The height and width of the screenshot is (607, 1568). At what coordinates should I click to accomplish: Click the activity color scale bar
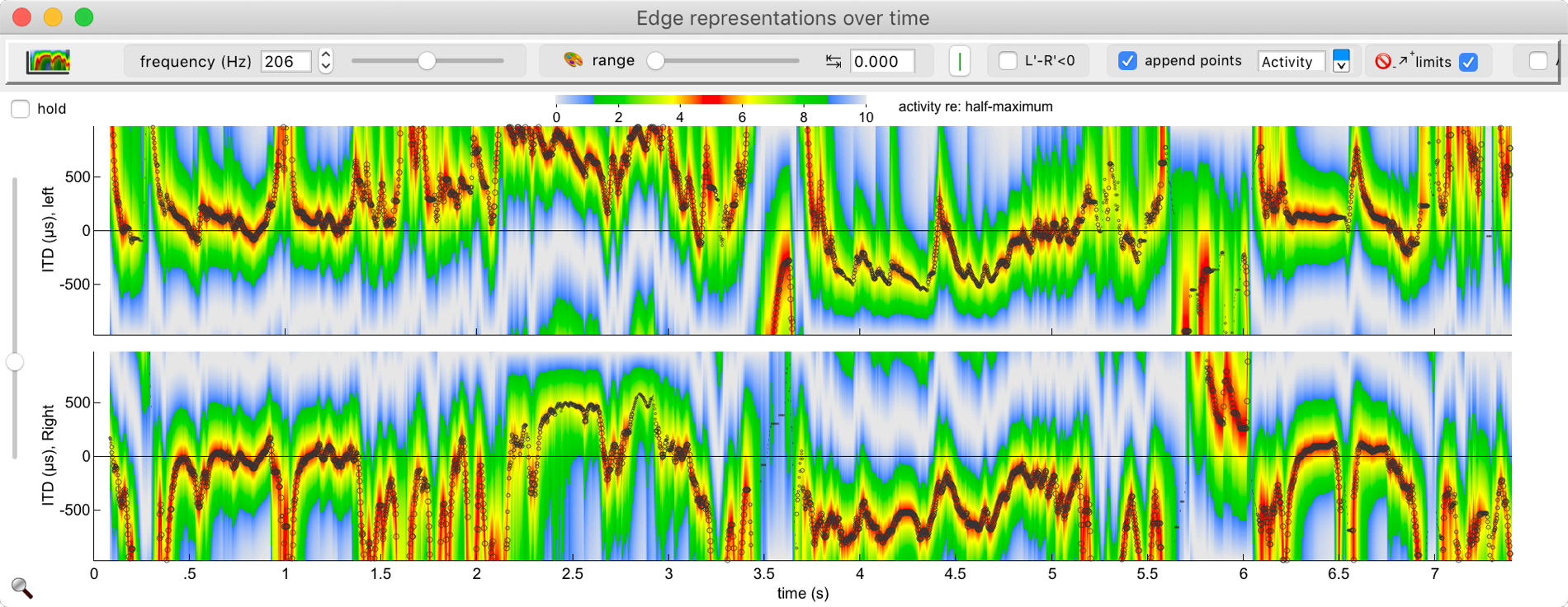click(711, 100)
